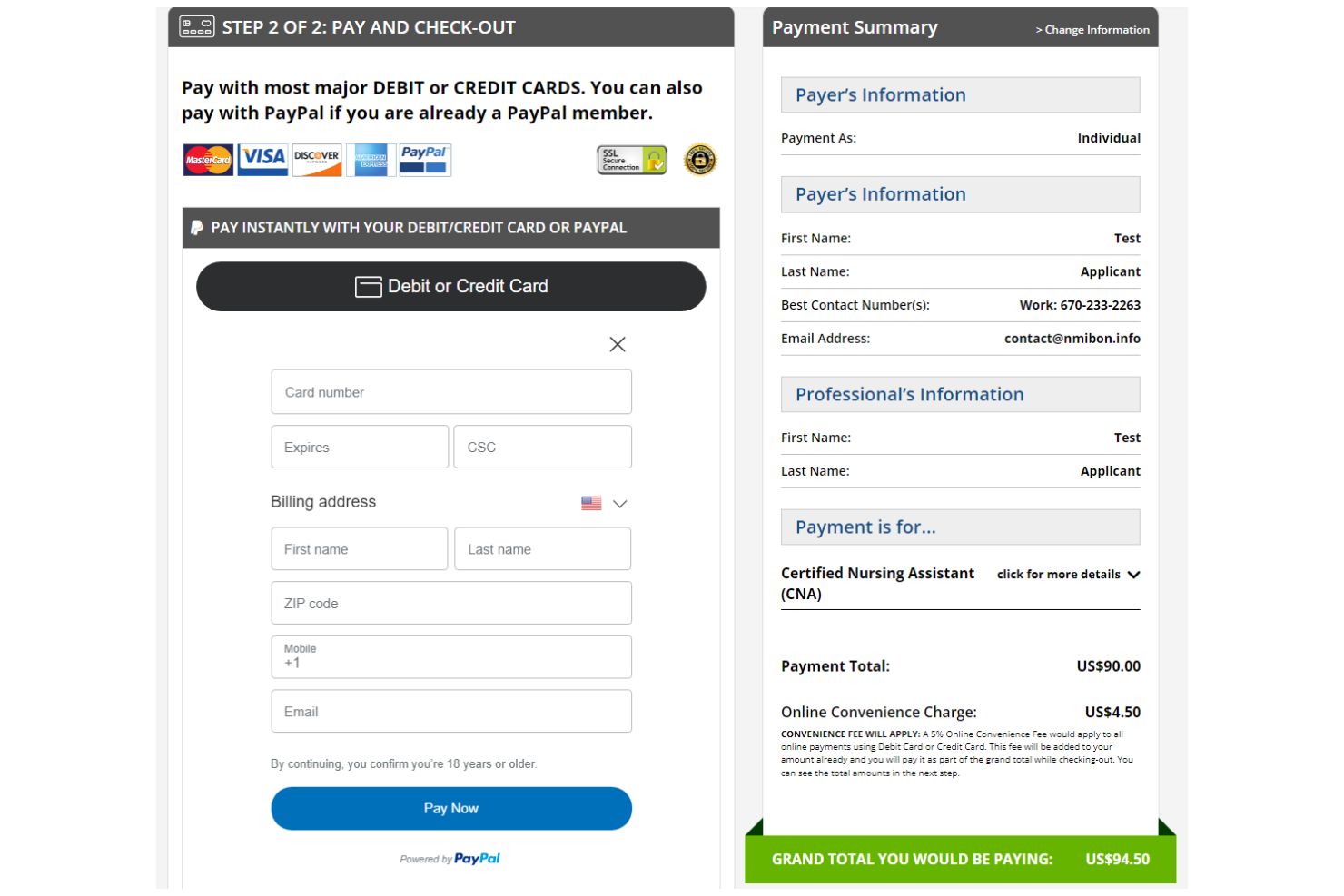
Task: Click the Card number field
Action: (451, 391)
